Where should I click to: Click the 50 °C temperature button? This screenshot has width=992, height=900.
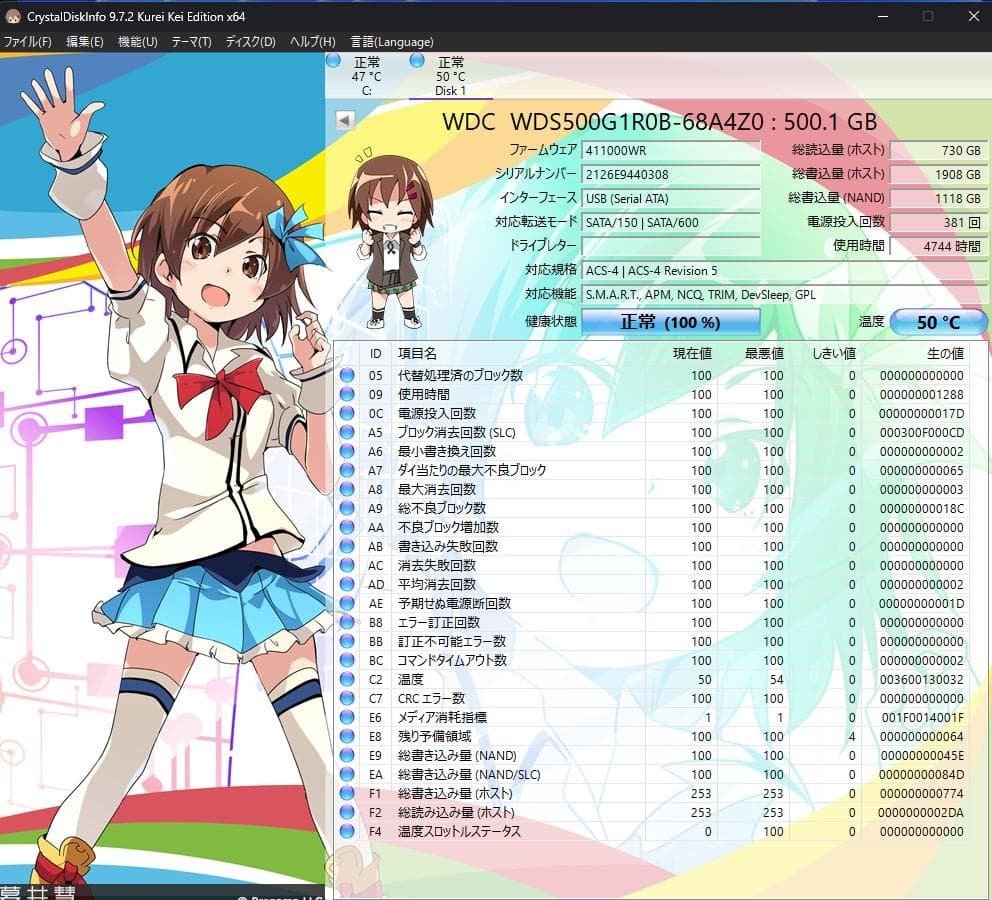[x=938, y=322]
